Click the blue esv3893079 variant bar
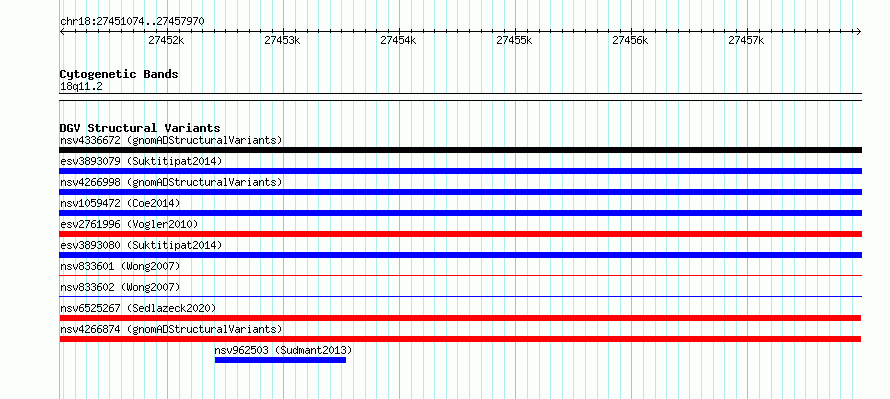Image resolution: width=890 pixels, height=399 pixels. click(x=460, y=171)
